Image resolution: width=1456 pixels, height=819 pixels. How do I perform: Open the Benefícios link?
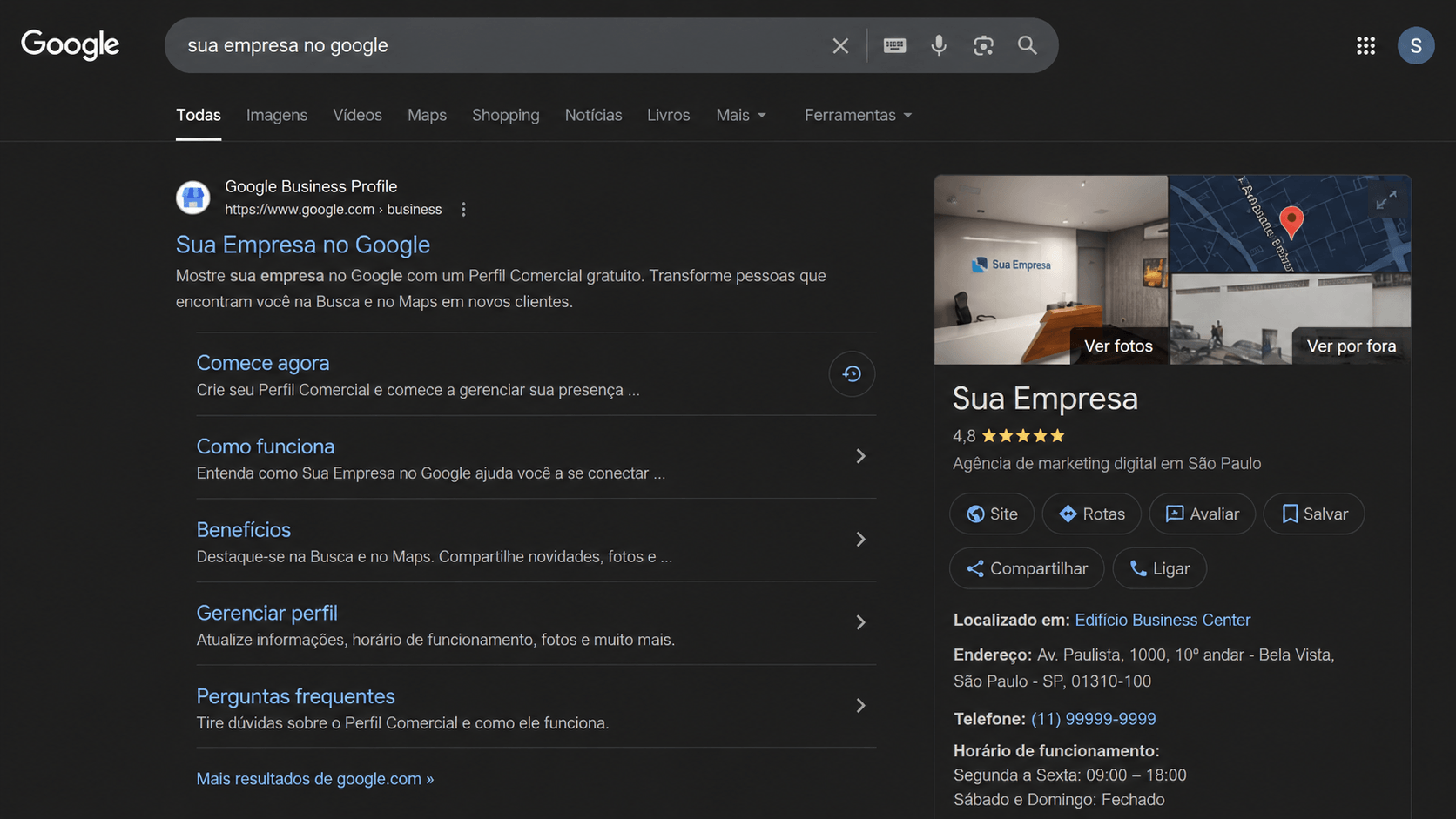[x=244, y=530]
